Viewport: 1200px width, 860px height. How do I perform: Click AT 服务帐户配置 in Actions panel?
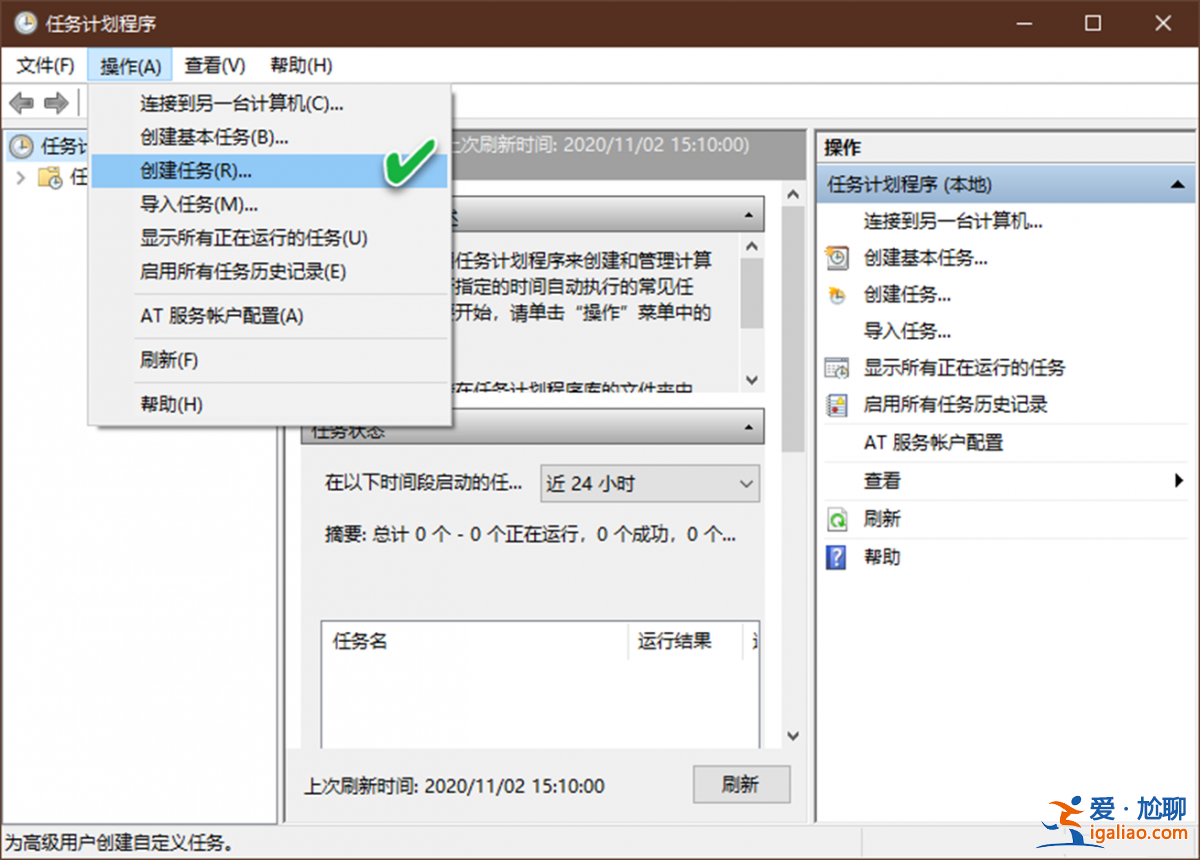coord(934,443)
